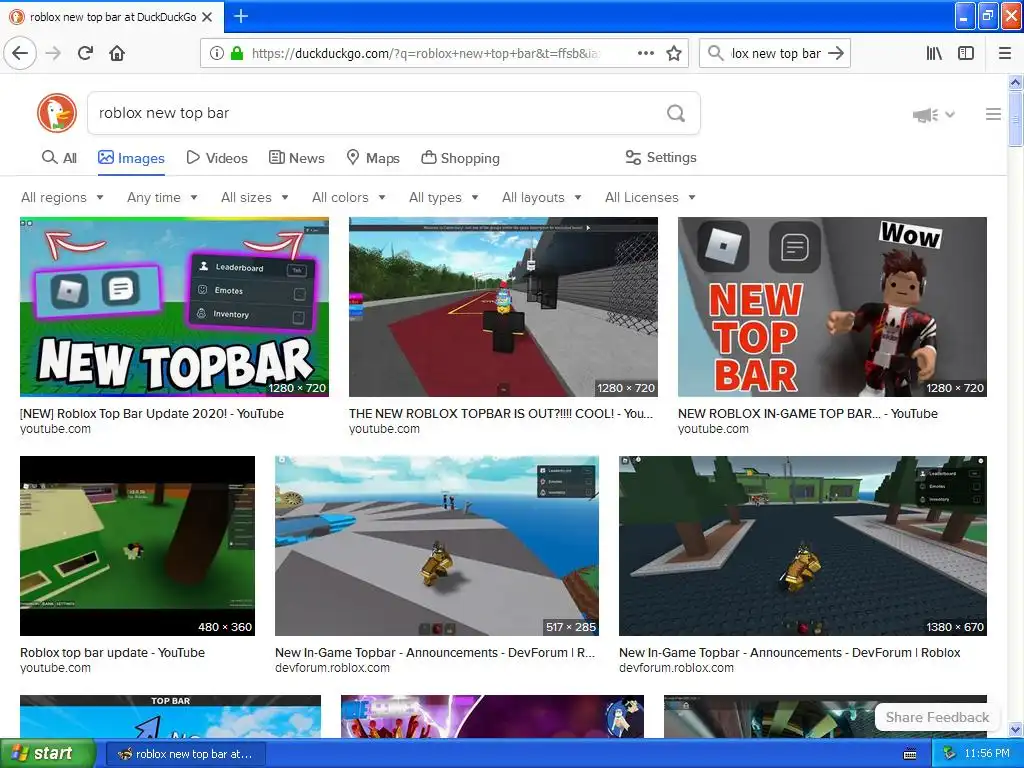The height and width of the screenshot is (768, 1024).
Task: Click the forward navigation arrow
Action: click(x=53, y=53)
